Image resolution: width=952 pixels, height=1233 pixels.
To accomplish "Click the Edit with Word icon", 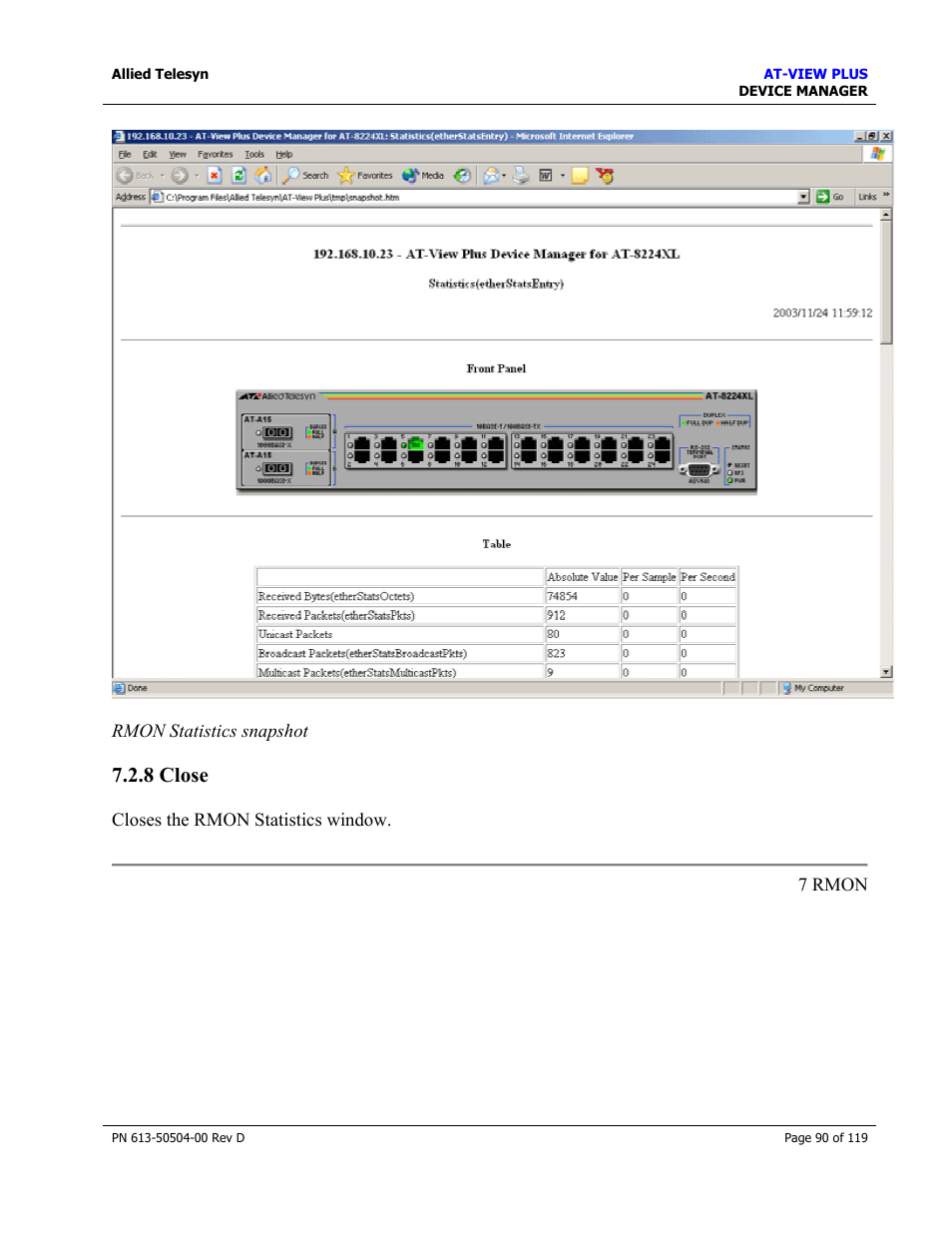I will pyautogui.click(x=546, y=176).
